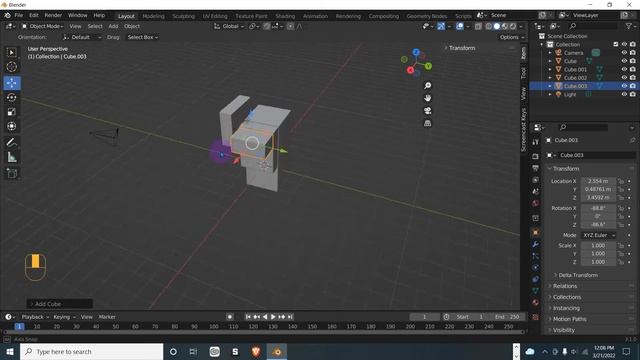Click the viewport pan hand icon
Image resolution: width=640 pixels, height=360 pixels.
click(427, 98)
